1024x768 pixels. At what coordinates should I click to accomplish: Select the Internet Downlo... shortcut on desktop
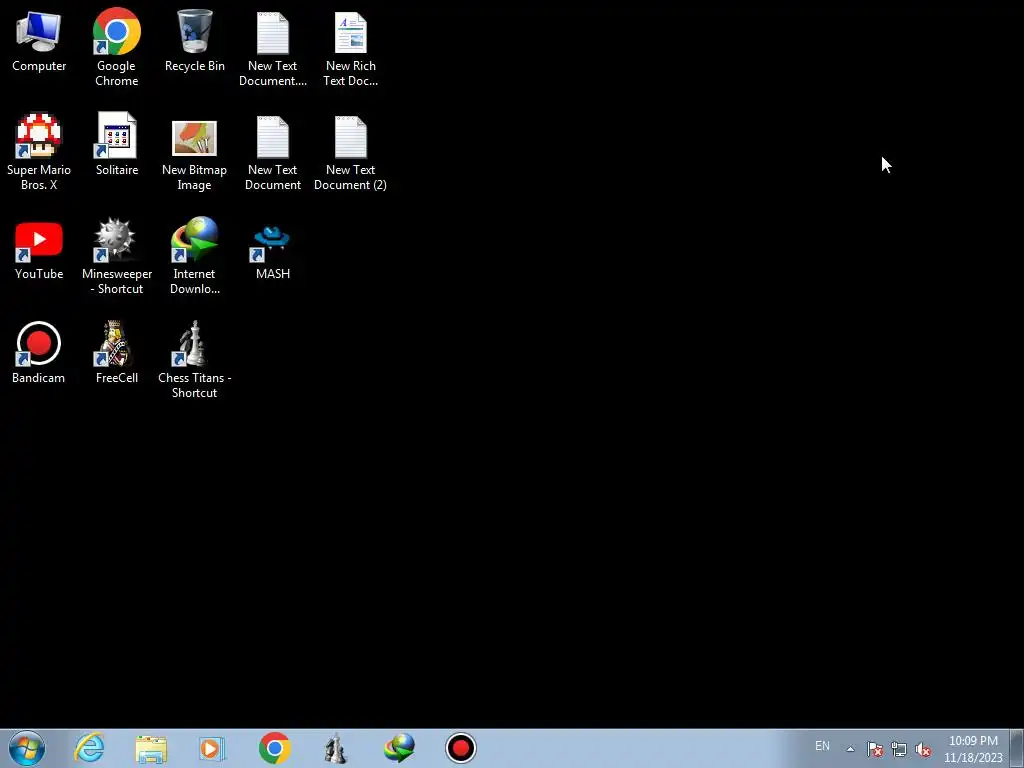(x=195, y=256)
